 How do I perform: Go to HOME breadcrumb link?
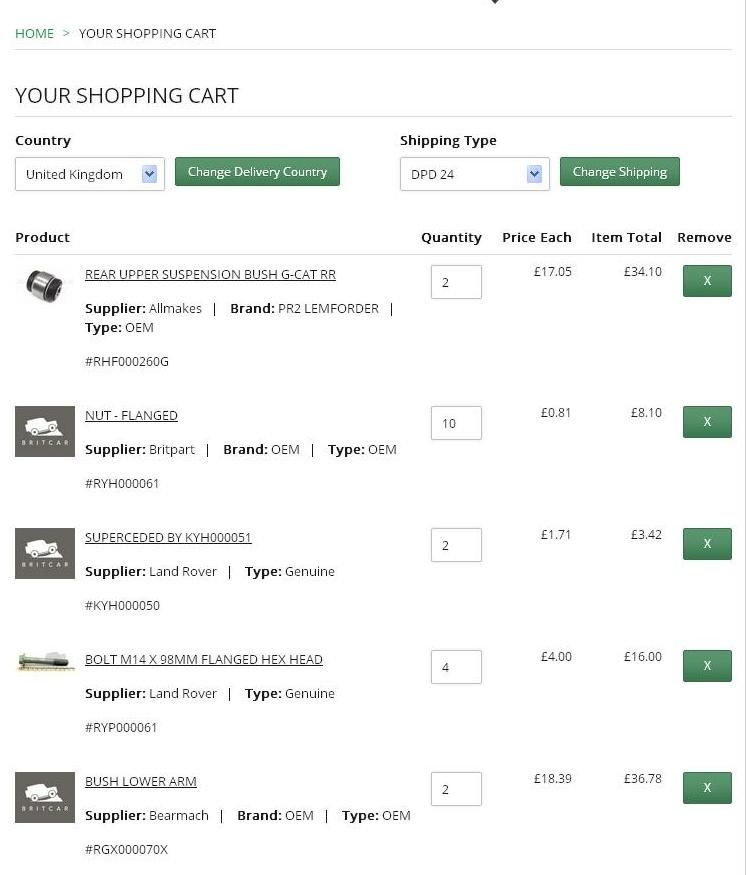coord(35,33)
